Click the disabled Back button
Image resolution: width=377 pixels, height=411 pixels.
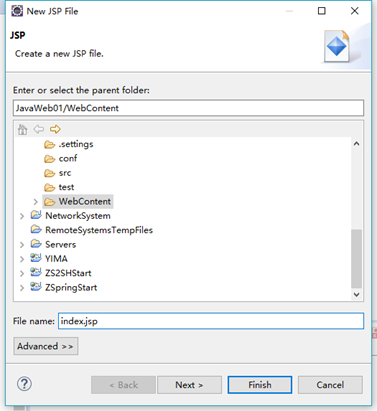[123, 385]
